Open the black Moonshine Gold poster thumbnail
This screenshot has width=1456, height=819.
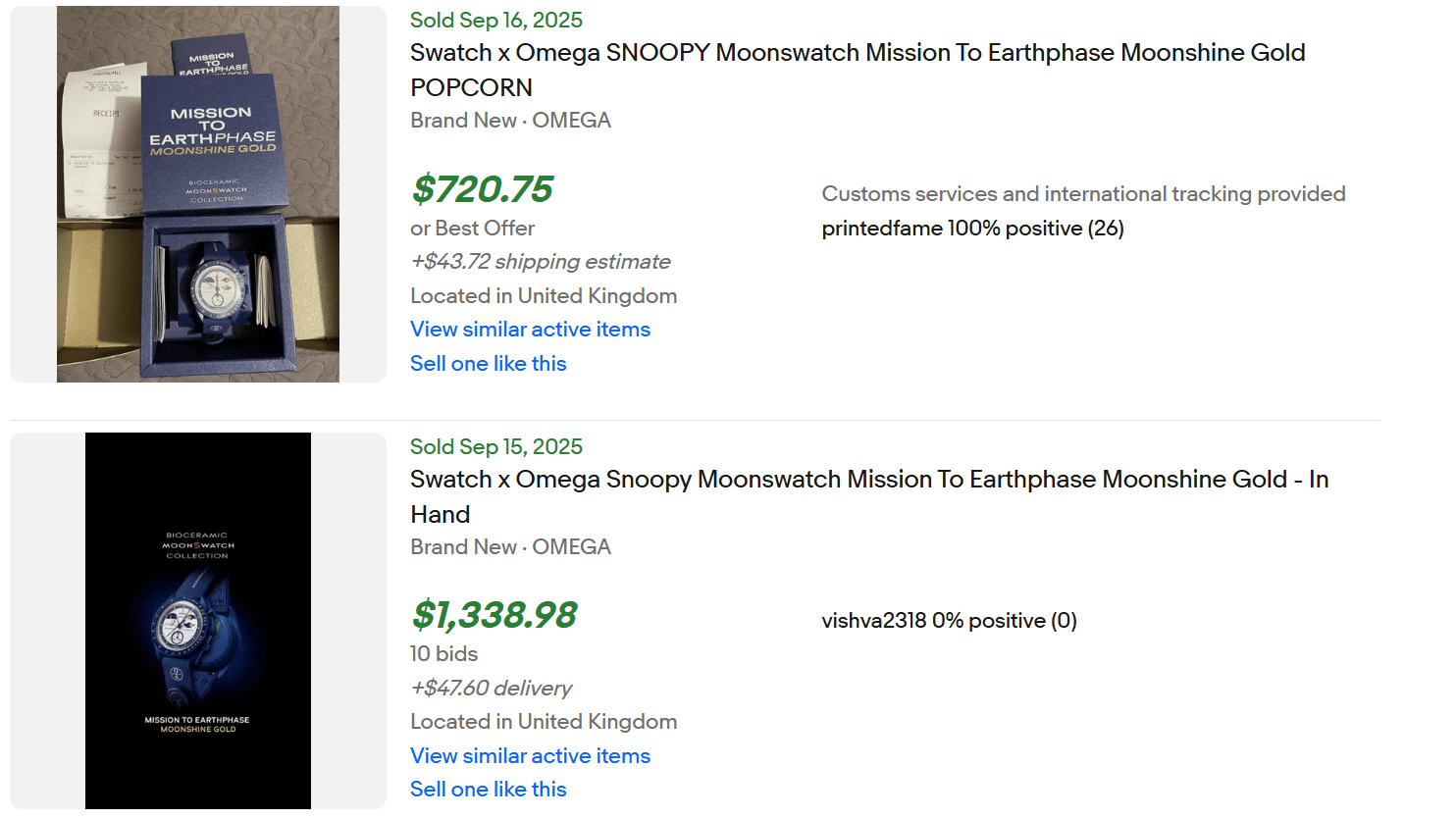coord(198,620)
